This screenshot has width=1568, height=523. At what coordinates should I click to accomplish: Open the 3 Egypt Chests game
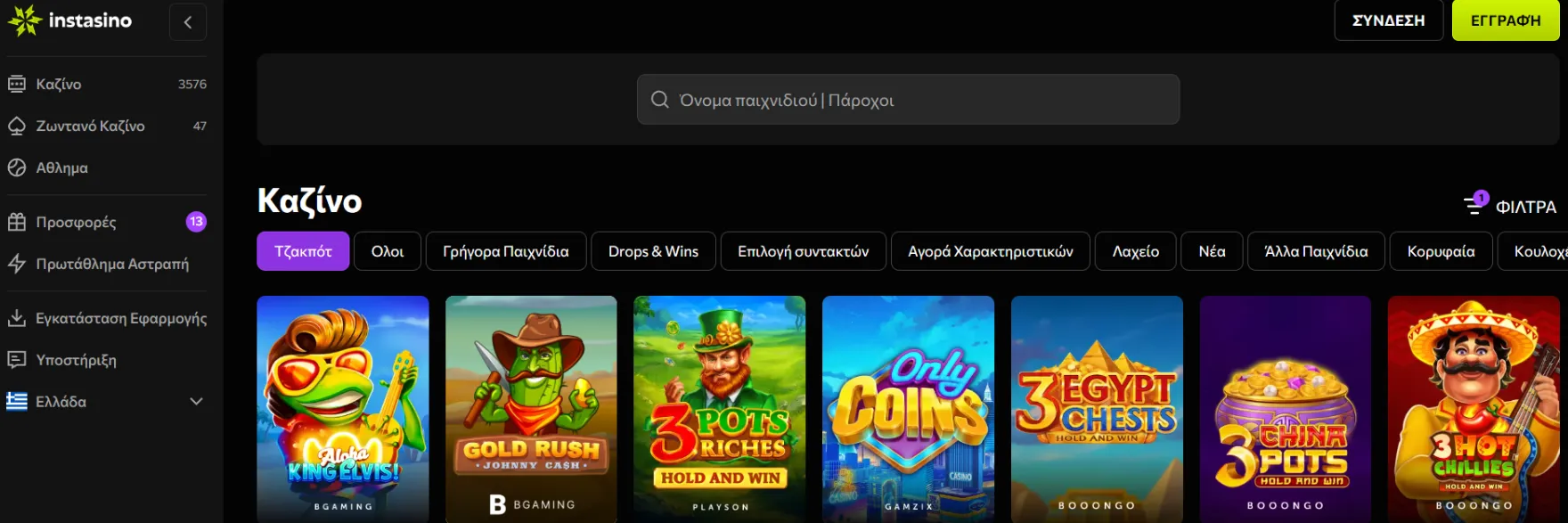click(1097, 409)
